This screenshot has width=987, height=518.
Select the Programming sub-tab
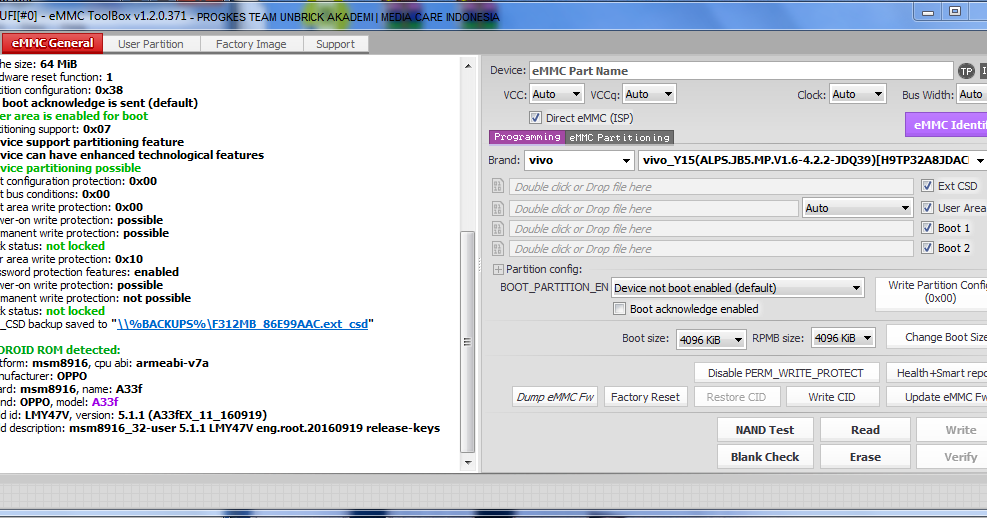coord(527,137)
